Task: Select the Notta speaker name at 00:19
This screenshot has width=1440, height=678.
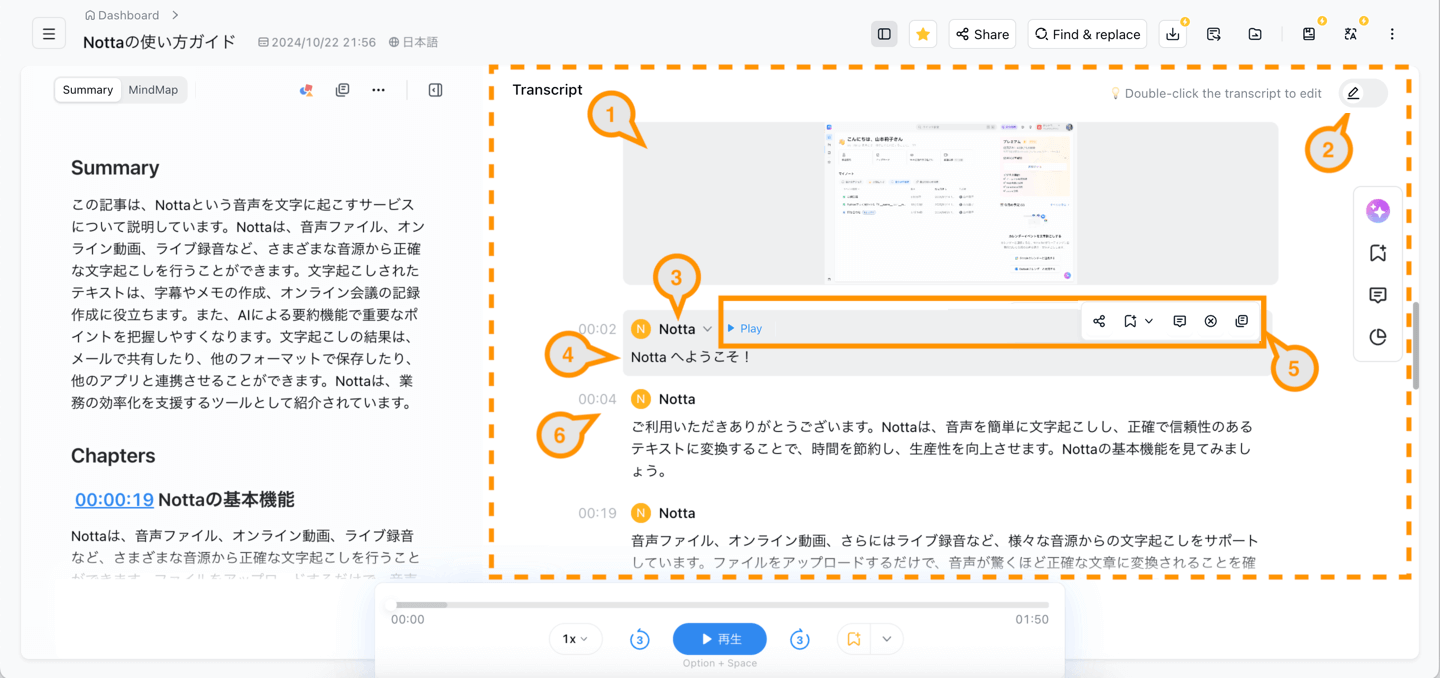Action: [677, 513]
